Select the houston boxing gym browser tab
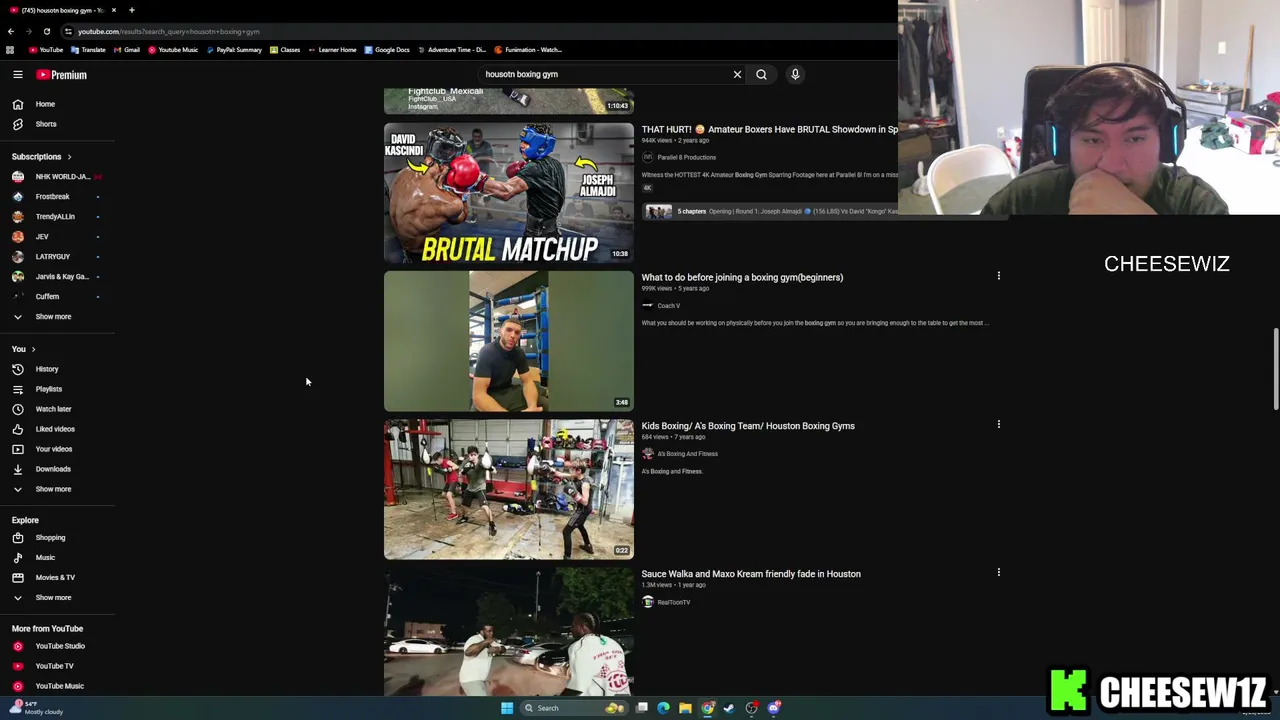 click(60, 10)
